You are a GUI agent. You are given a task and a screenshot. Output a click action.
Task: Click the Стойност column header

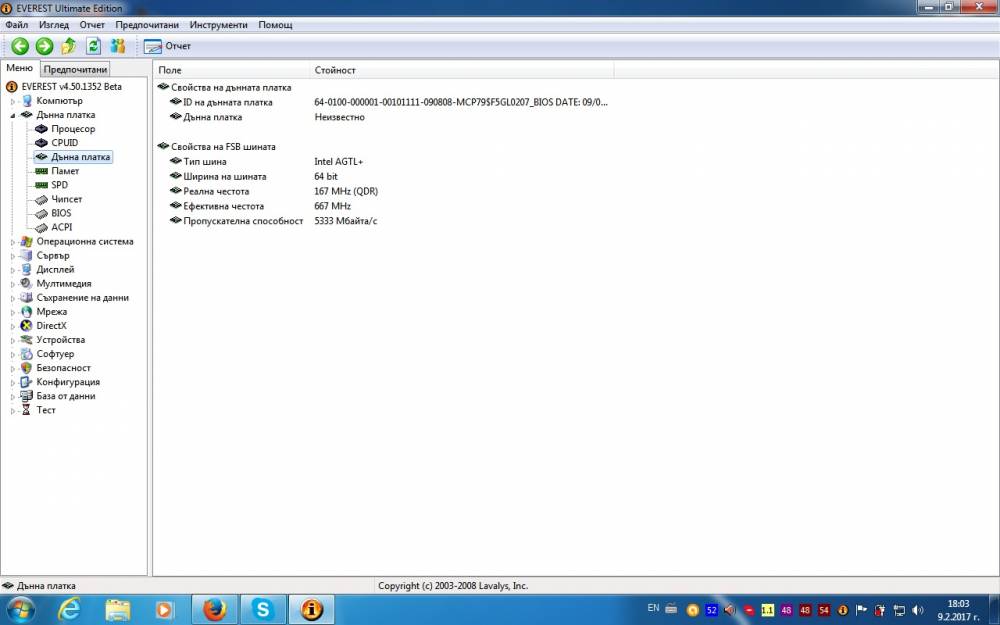coord(462,70)
